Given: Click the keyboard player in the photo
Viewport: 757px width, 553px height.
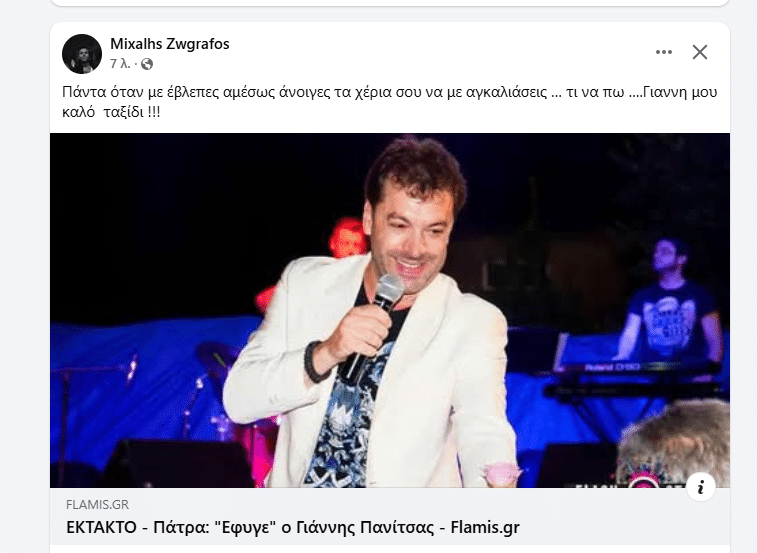Looking at the screenshot, I should 669,304.
